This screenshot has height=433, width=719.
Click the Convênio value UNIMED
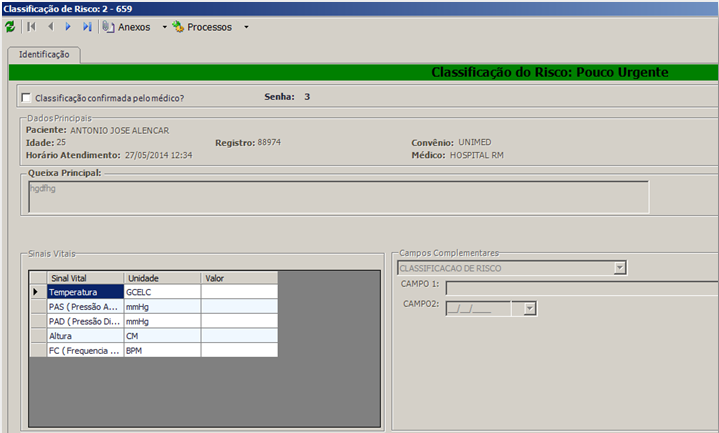click(x=475, y=142)
